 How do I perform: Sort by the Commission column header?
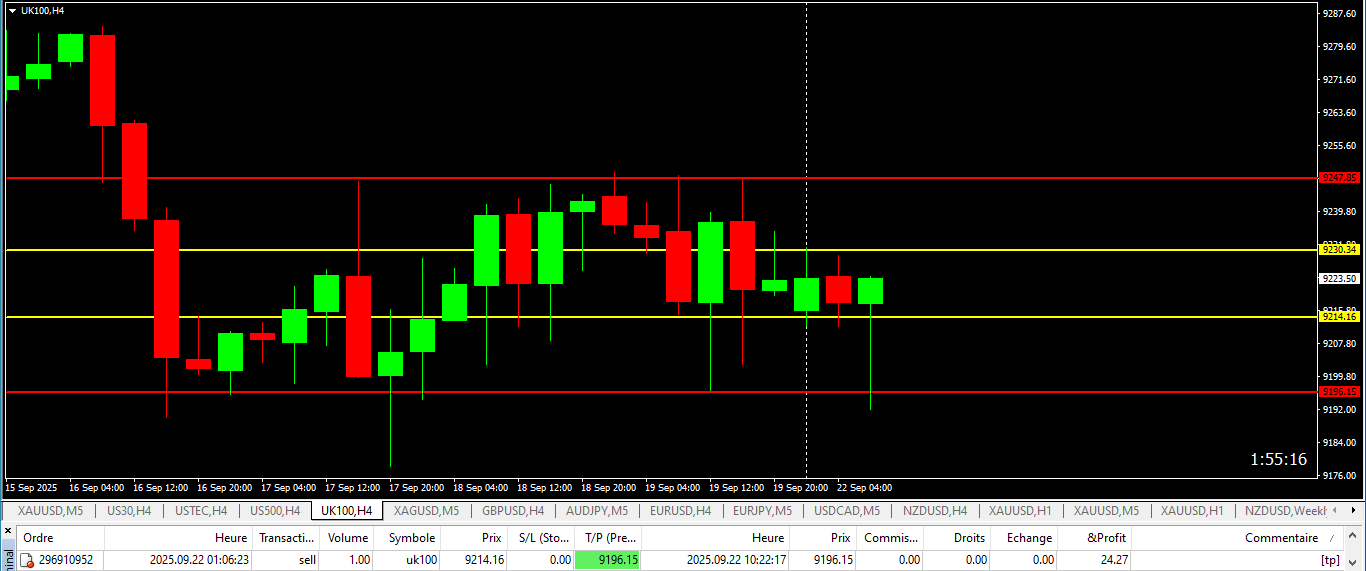891,538
